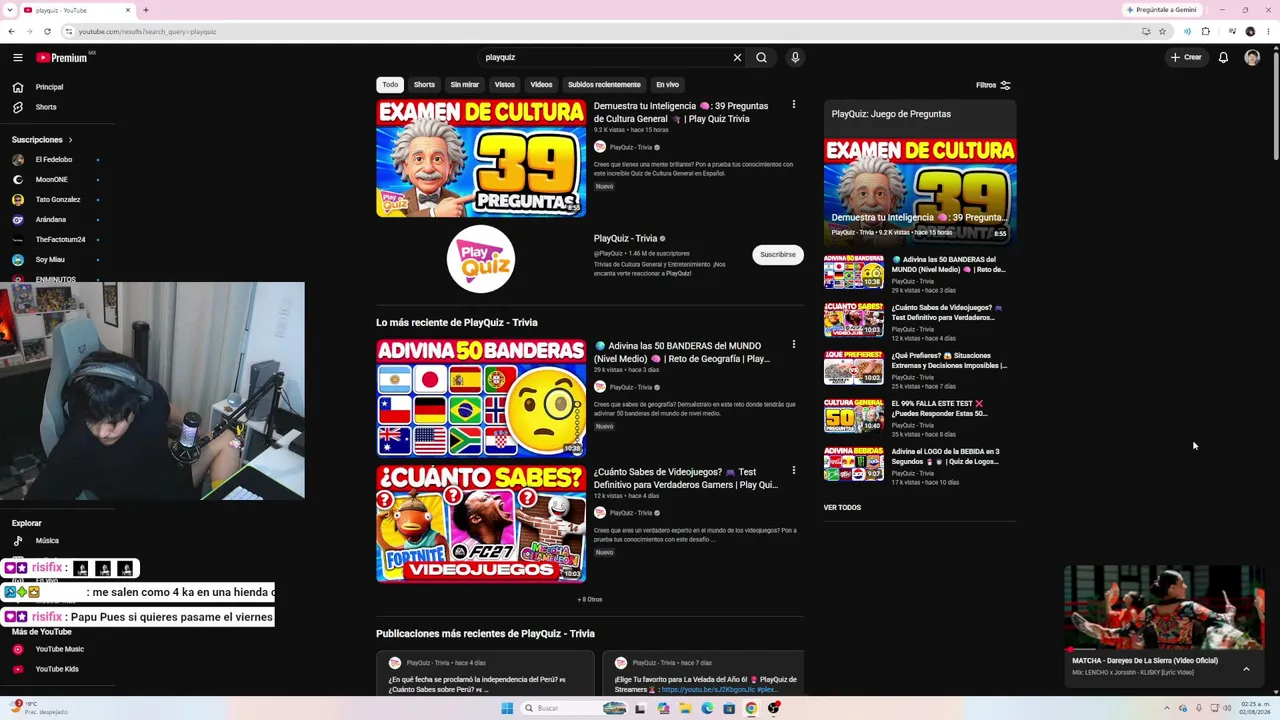Select the Shorts filter chip
The height and width of the screenshot is (720, 1280).
pos(424,85)
